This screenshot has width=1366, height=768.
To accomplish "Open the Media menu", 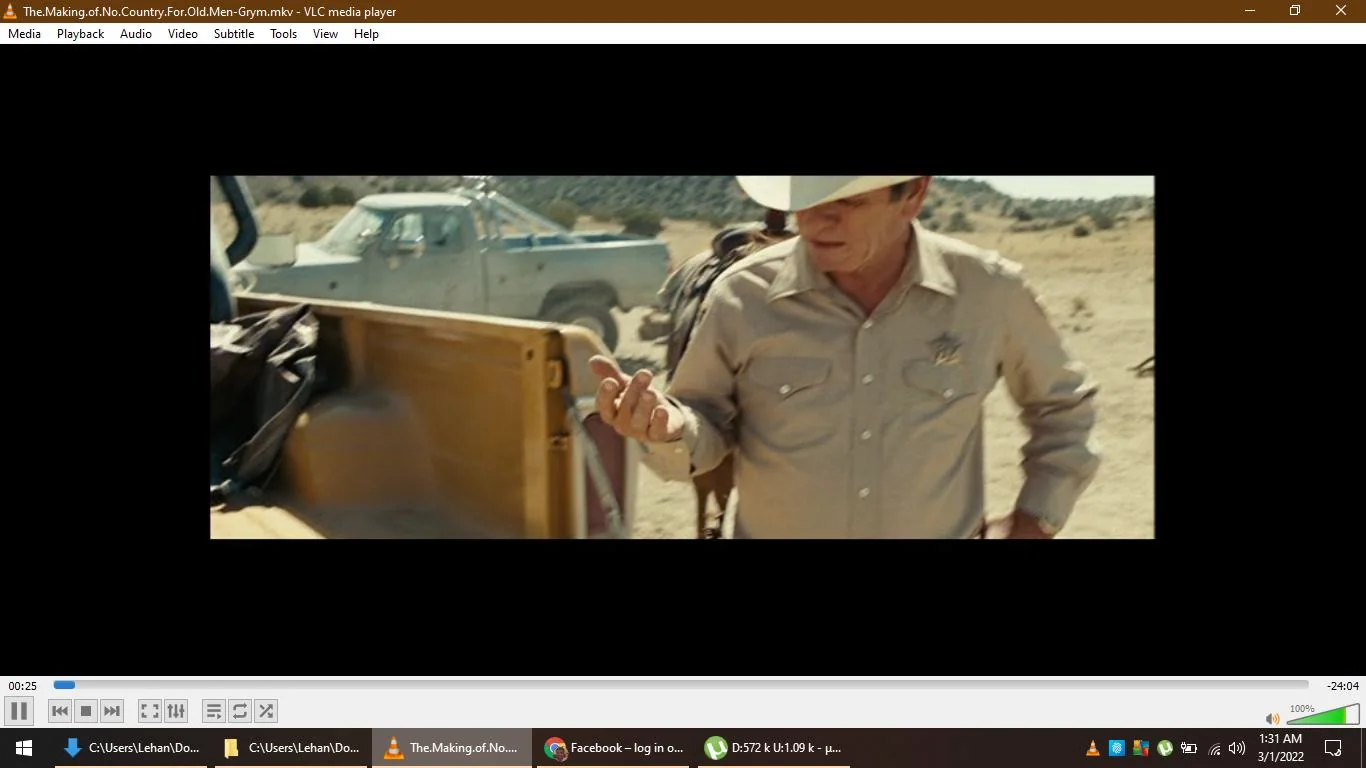I will (25, 34).
